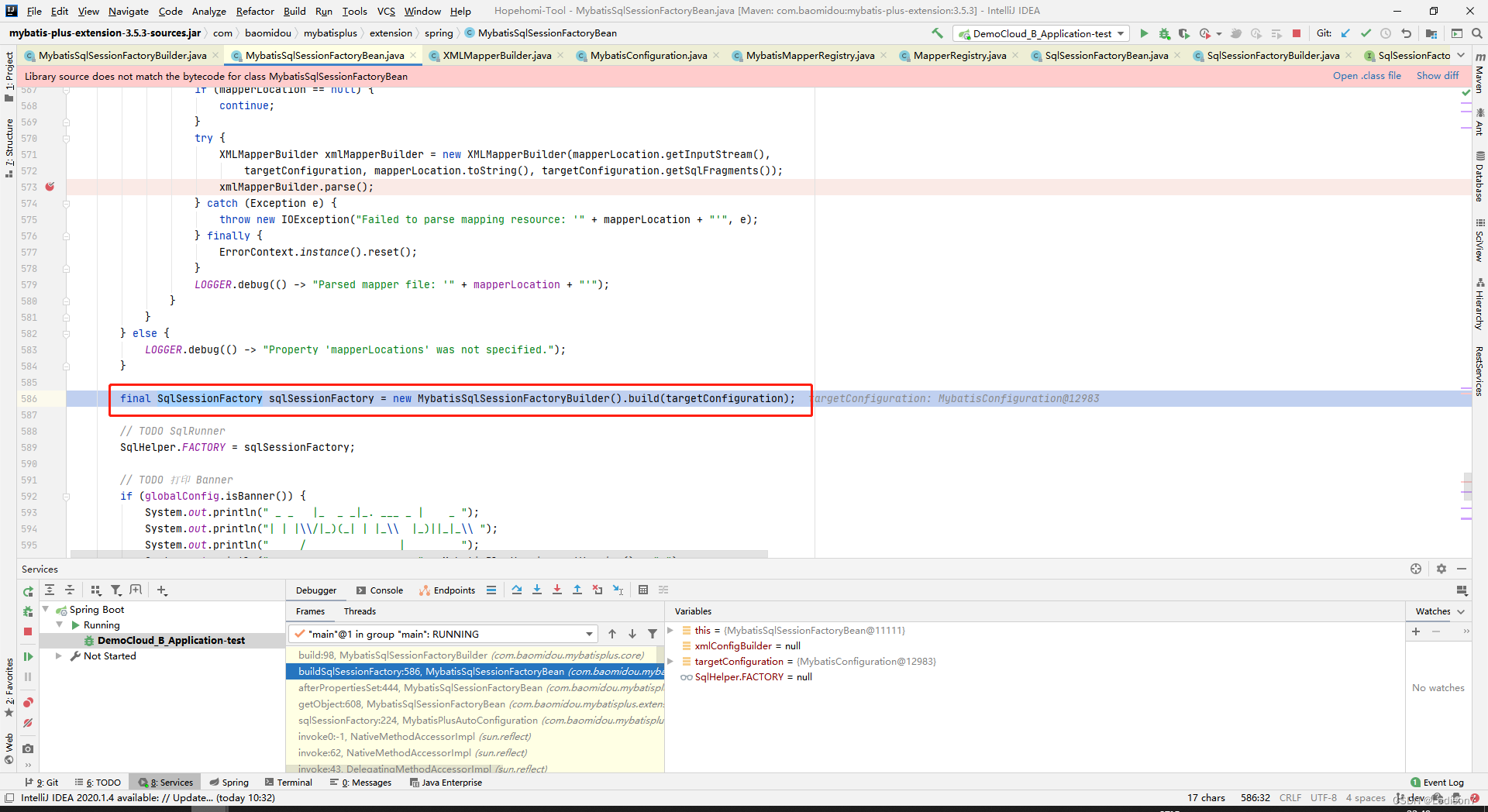1488x812 pixels.
Task: Click Rerun icon in Services sidebar
Action: 28,591
